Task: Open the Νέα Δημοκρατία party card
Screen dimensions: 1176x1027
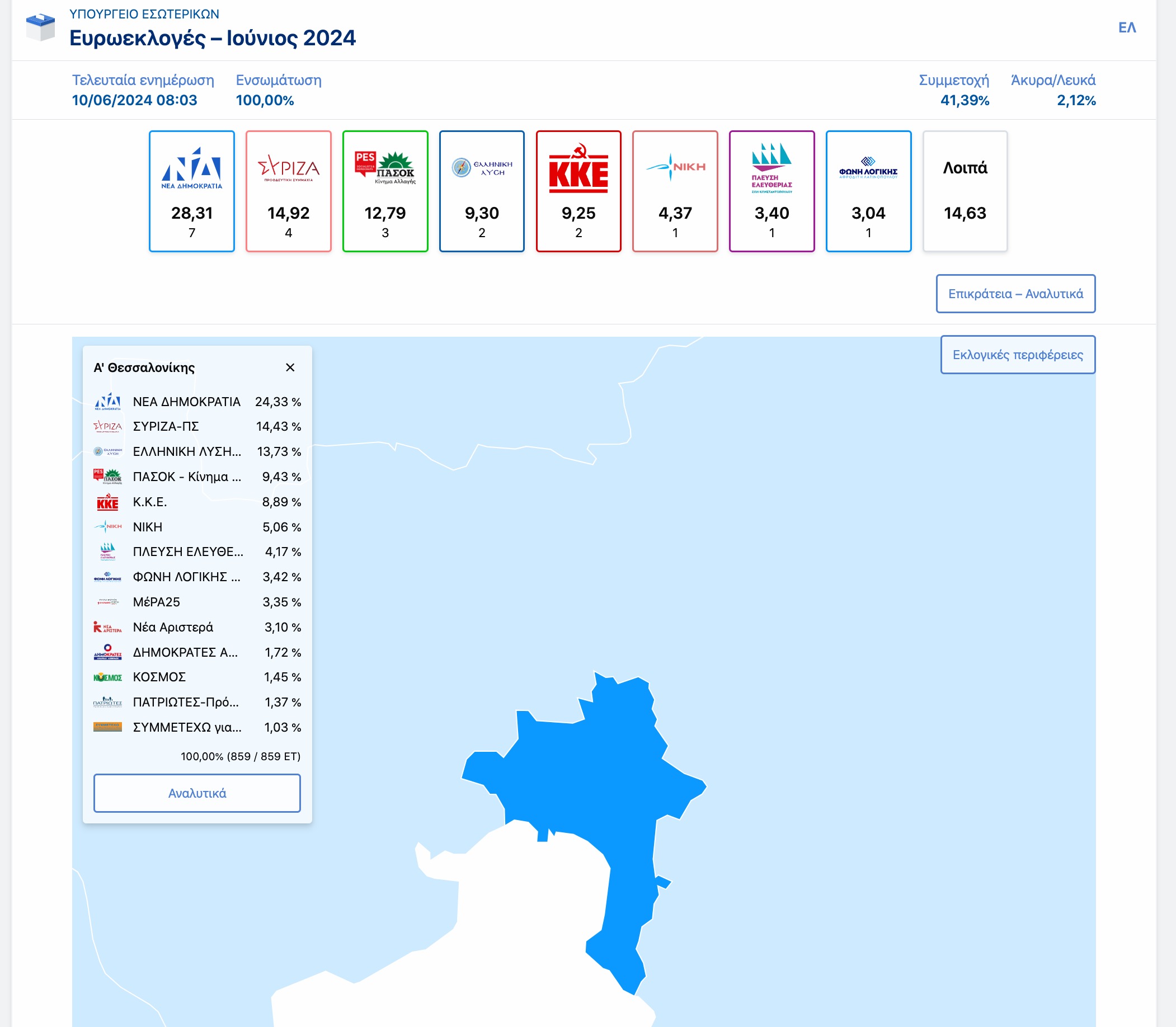Action: pos(191,191)
